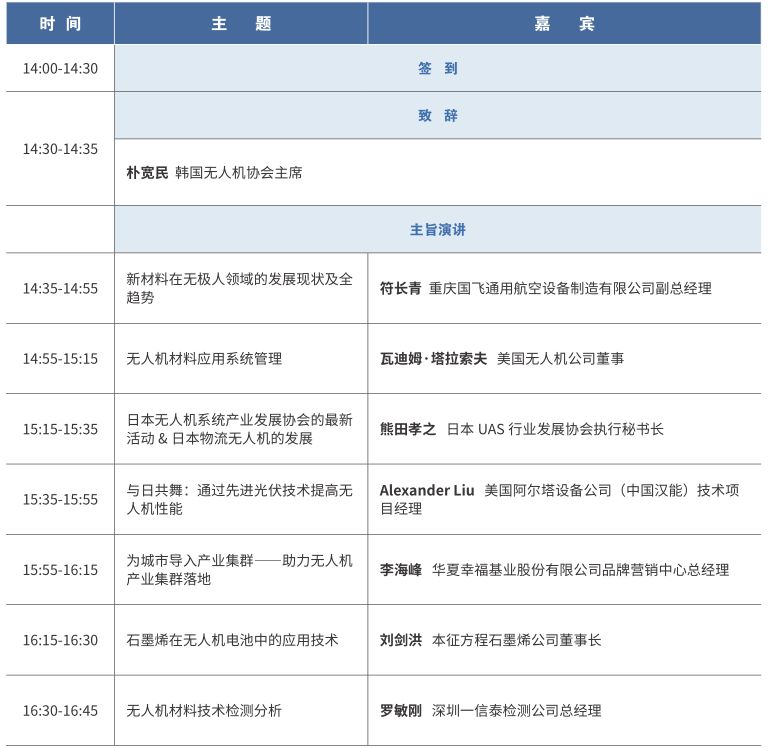Select the 16:30-16:45 time slot
The height and width of the screenshot is (748, 768).
click(x=60, y=711)
